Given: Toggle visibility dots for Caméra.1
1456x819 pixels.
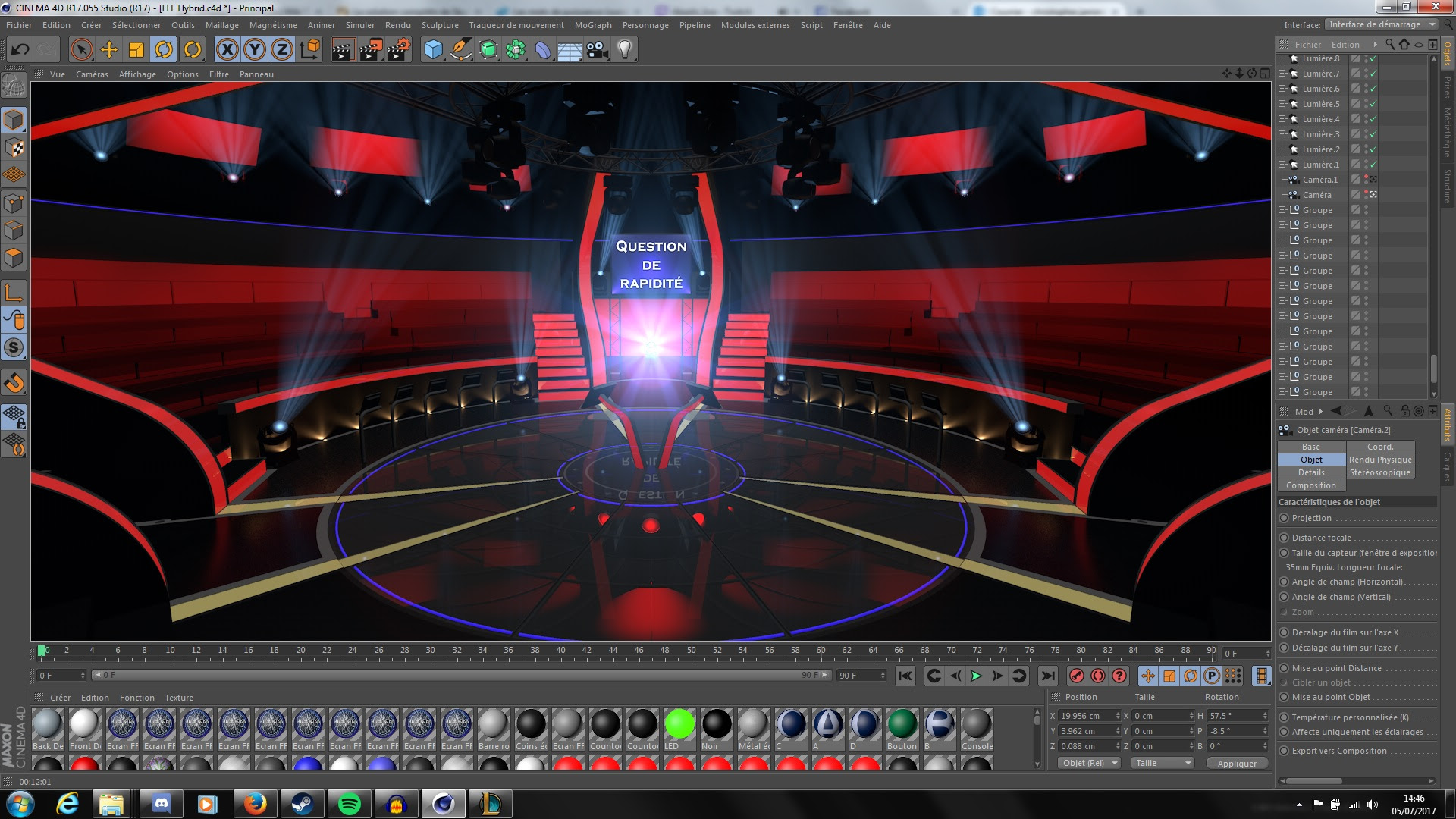Looking at the screenshot, I should point(1367,180).
